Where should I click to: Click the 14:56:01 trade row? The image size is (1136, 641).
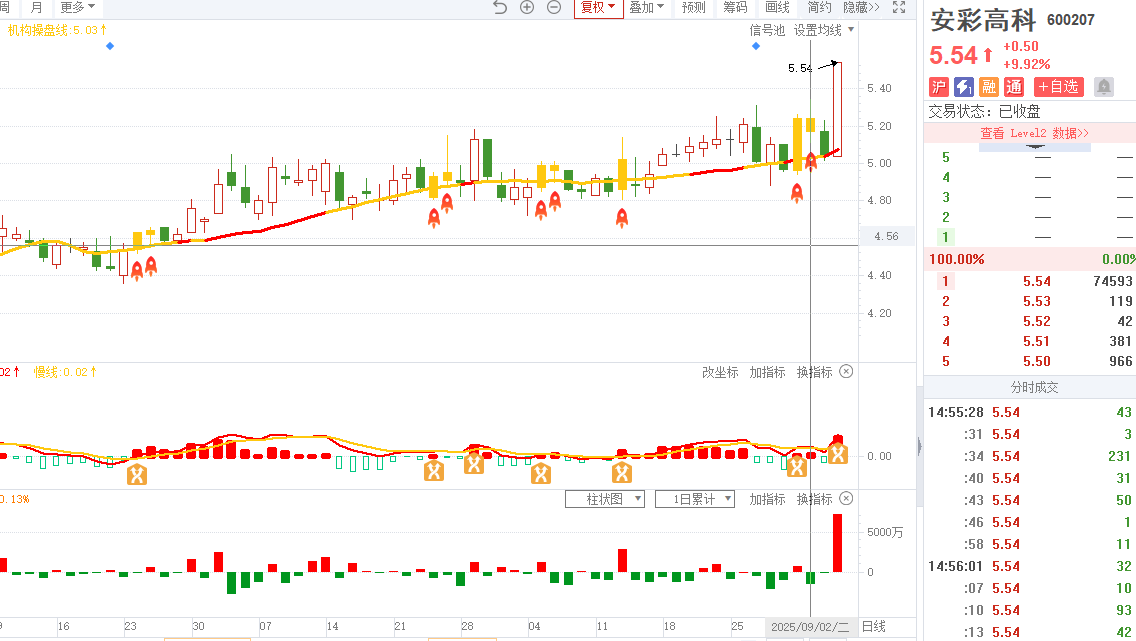click(1030, 566)
